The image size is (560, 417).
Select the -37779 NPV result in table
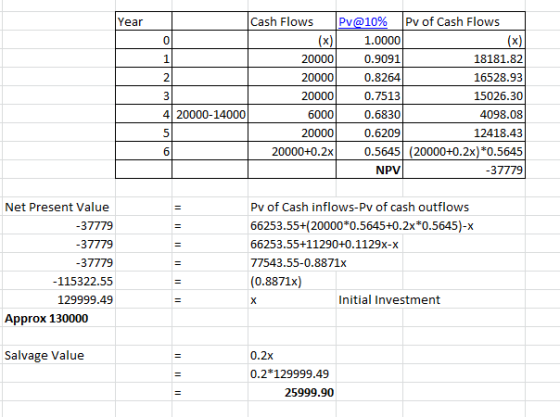464,170
